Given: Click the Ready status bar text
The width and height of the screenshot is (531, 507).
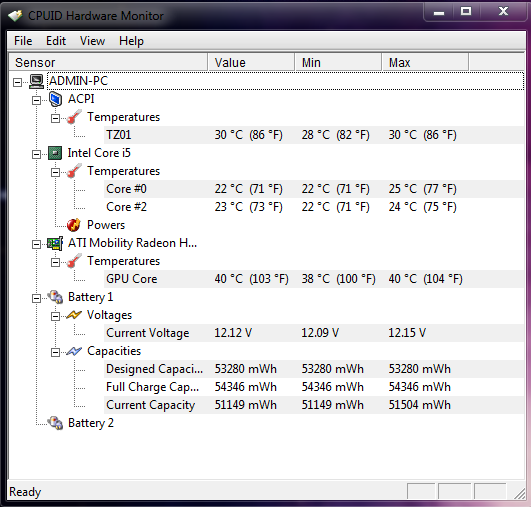Looking at the screenshot, I should click(x=25, y=492).
